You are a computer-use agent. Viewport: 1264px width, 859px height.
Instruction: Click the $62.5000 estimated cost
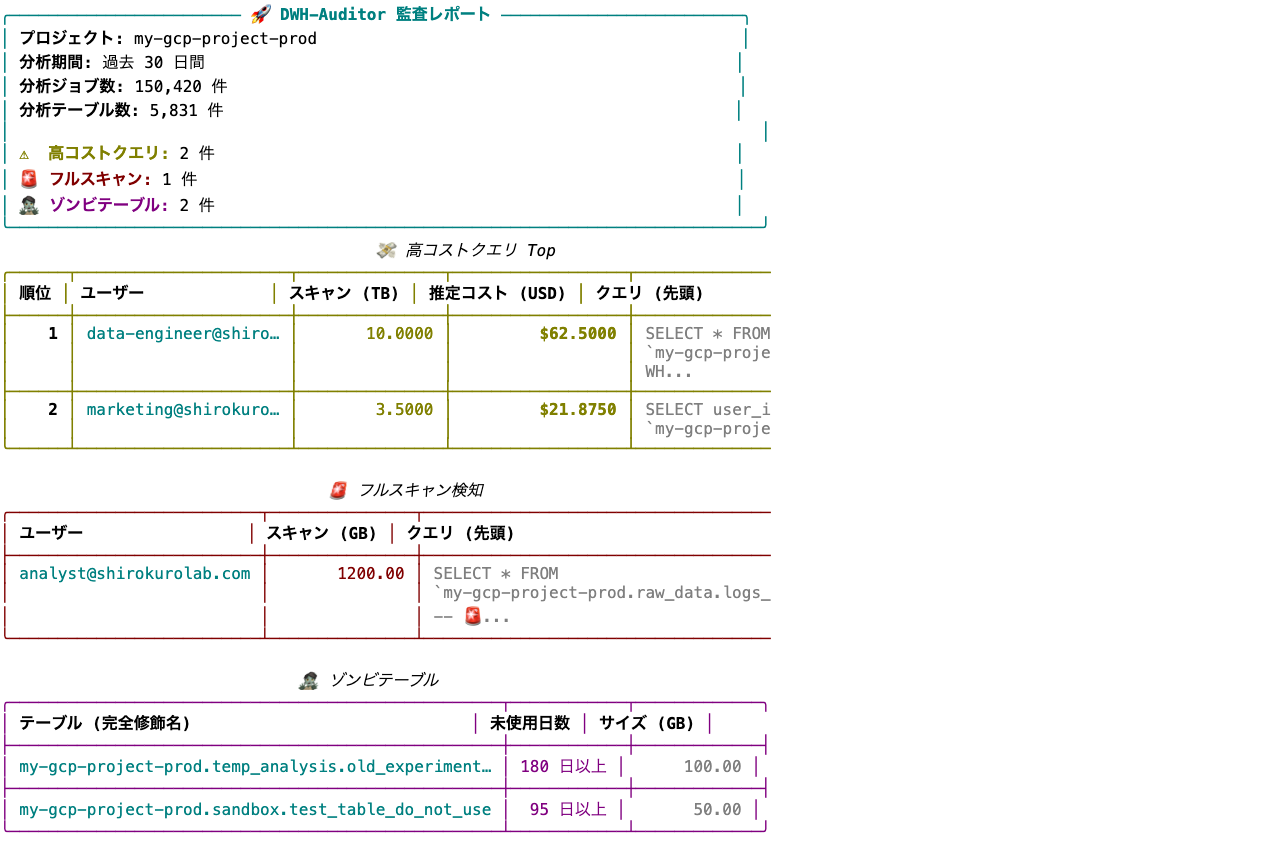pyautogui.click(x=578, y=334)
